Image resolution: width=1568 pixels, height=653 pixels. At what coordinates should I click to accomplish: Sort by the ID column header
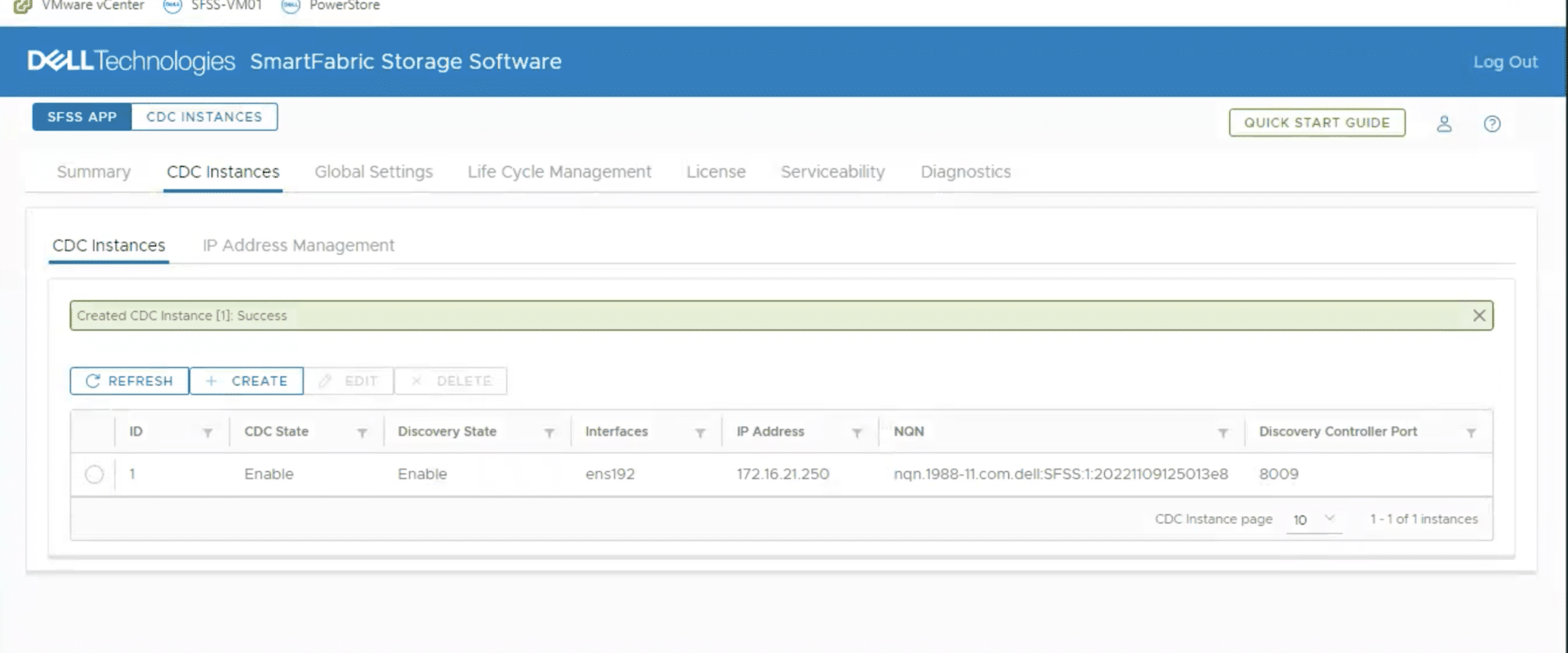136,432
